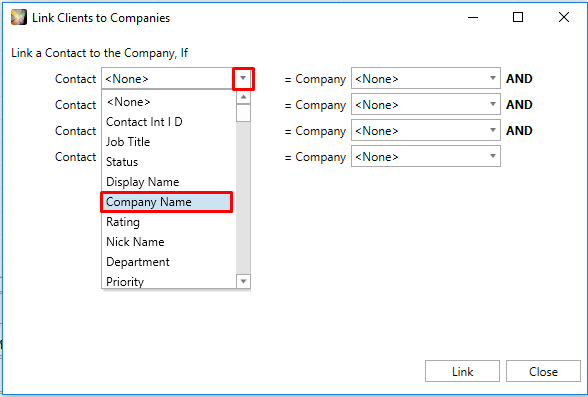Image resolution: width=588 pixels, height=397 pixels.
Task: Select Department from the list
Action: (169, 262)
